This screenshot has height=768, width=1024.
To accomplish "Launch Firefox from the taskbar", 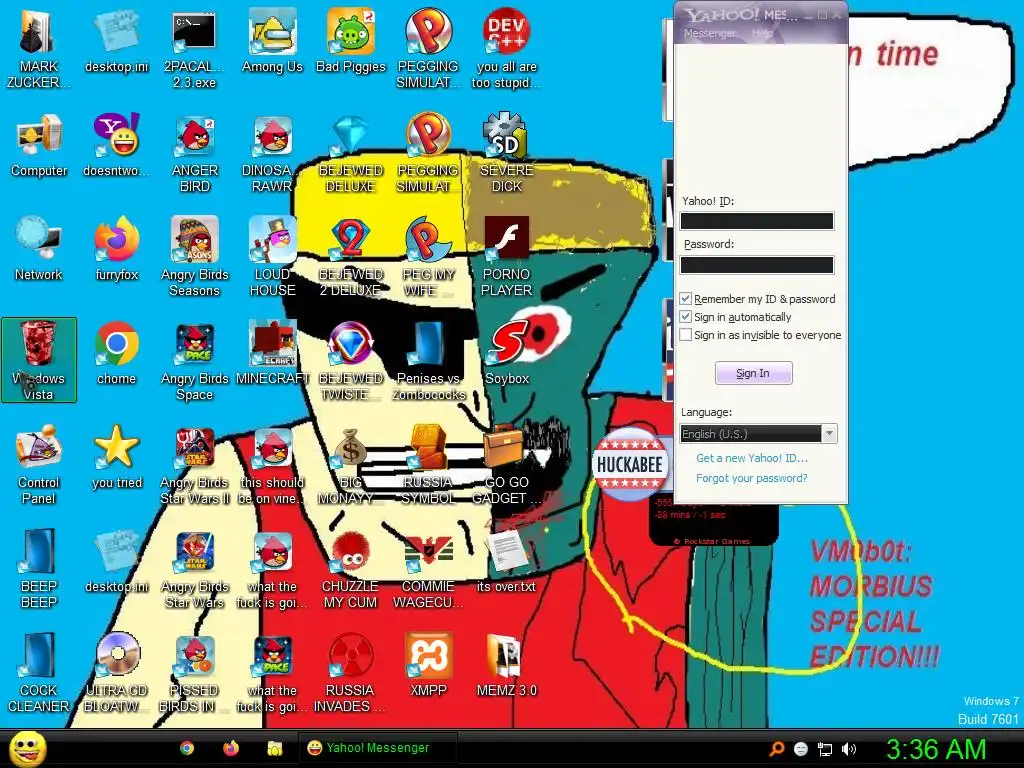I will click(x=231, y=748).
